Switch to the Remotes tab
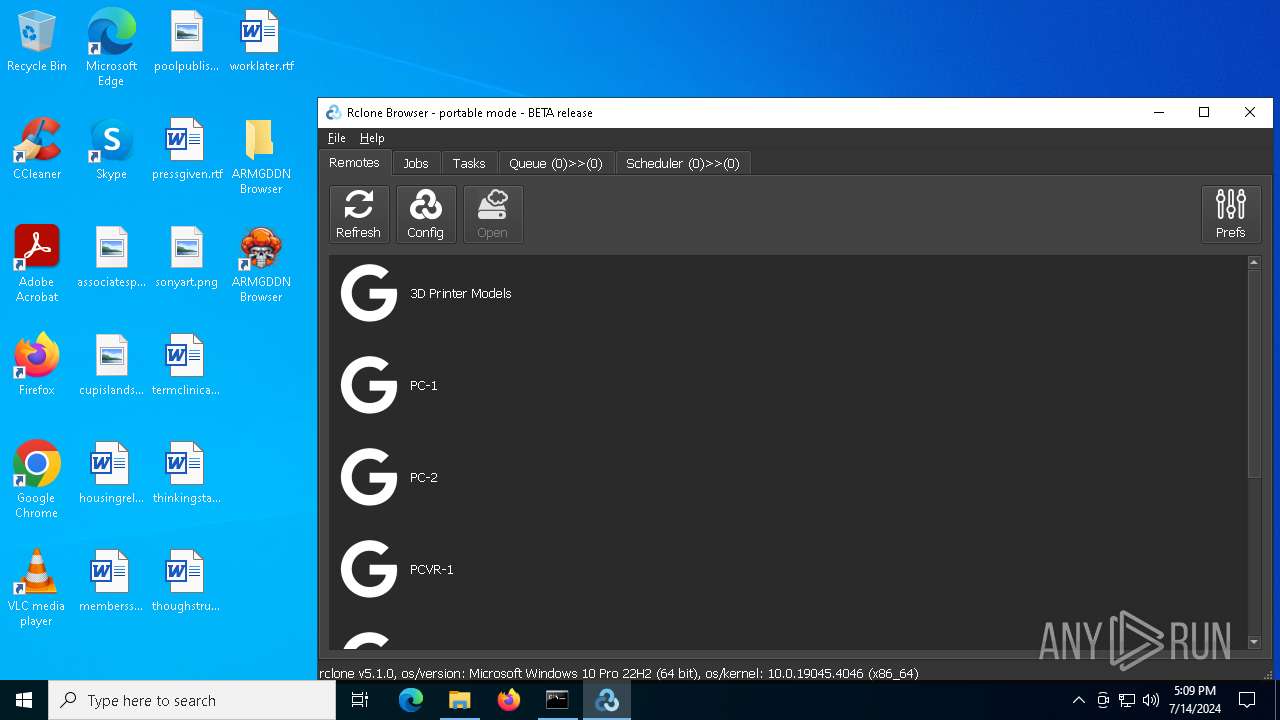This screenshot has height=720, width=1280. point(354,163)
